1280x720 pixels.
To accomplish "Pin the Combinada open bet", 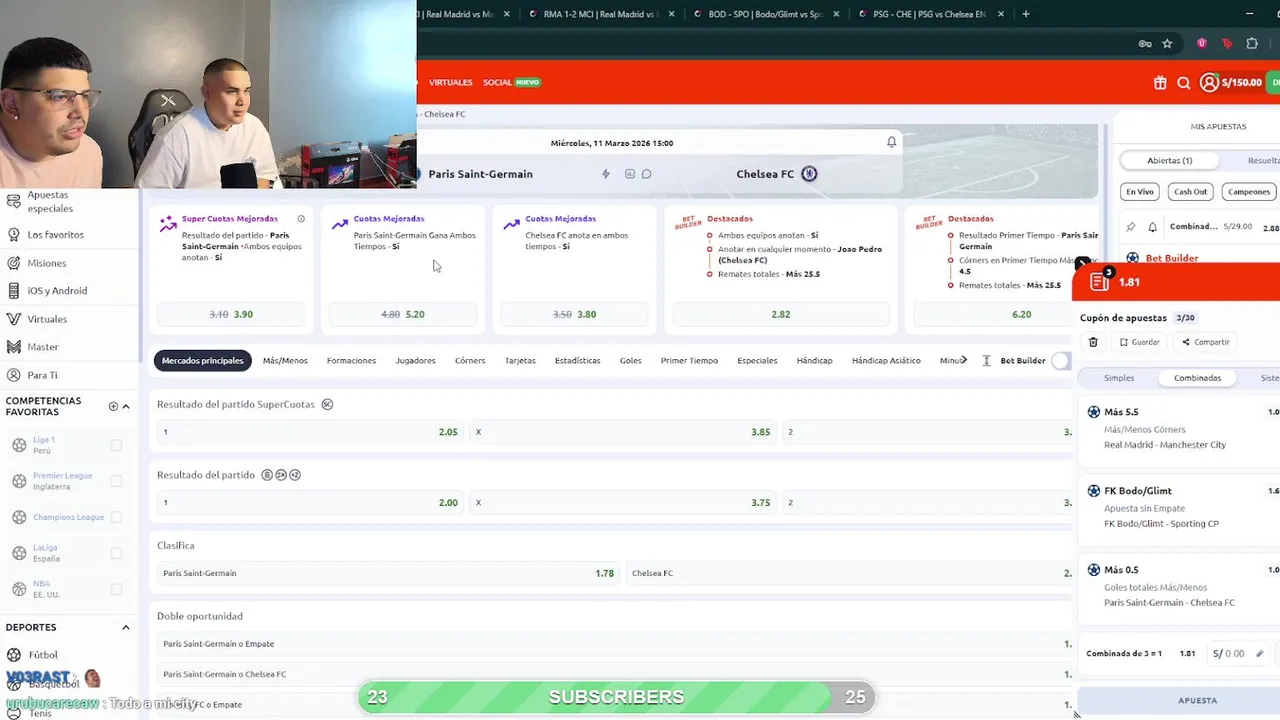I will click(1131, 227).
